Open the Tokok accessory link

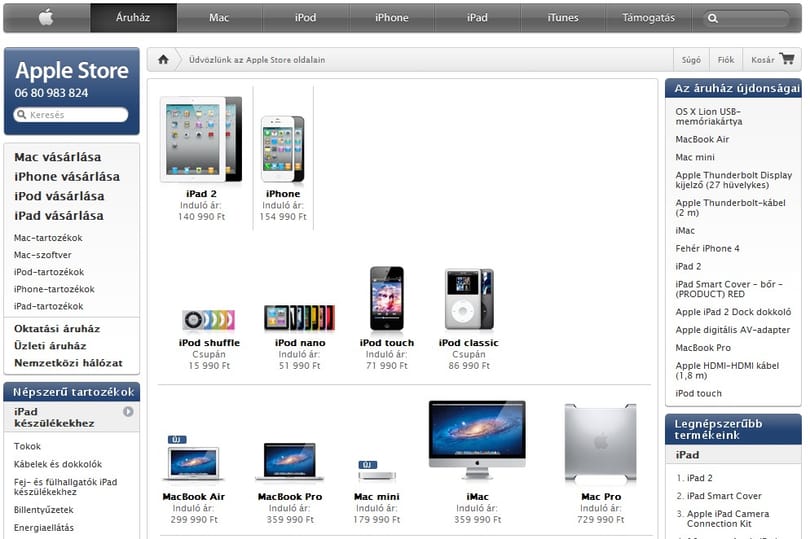27,446
